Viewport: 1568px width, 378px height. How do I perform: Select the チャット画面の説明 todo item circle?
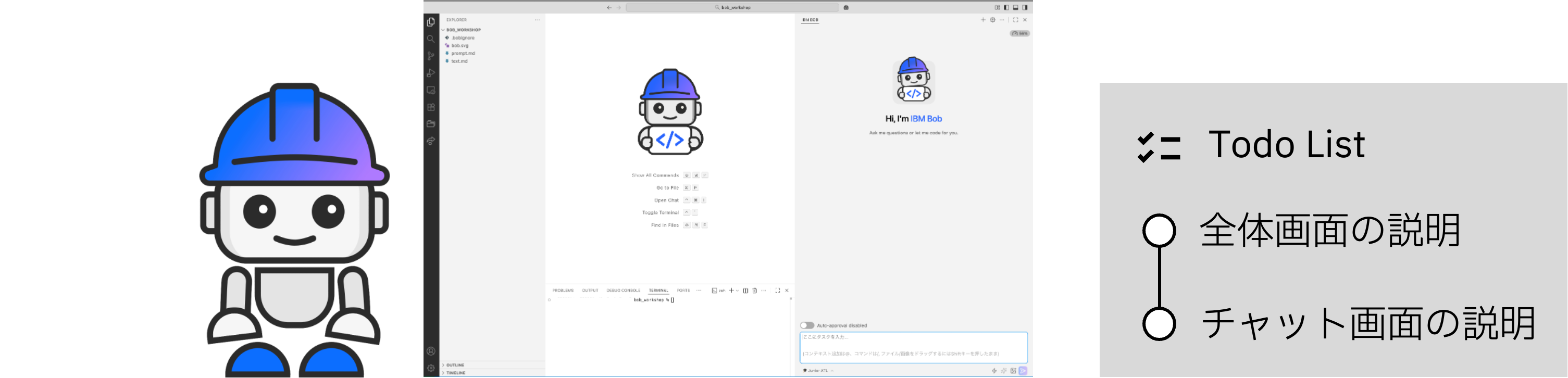click(1159, 324)
